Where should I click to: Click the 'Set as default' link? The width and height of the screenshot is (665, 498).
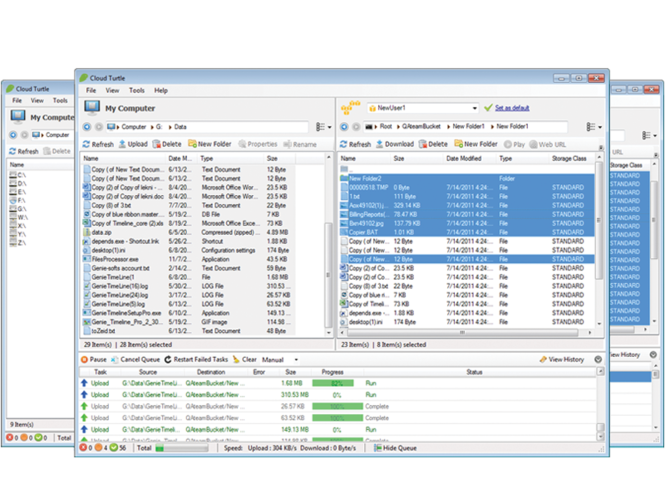click(511, 107)
